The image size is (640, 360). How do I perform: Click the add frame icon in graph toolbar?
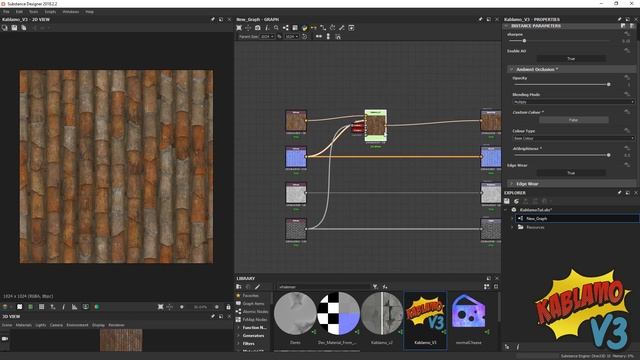coord(351,28)
